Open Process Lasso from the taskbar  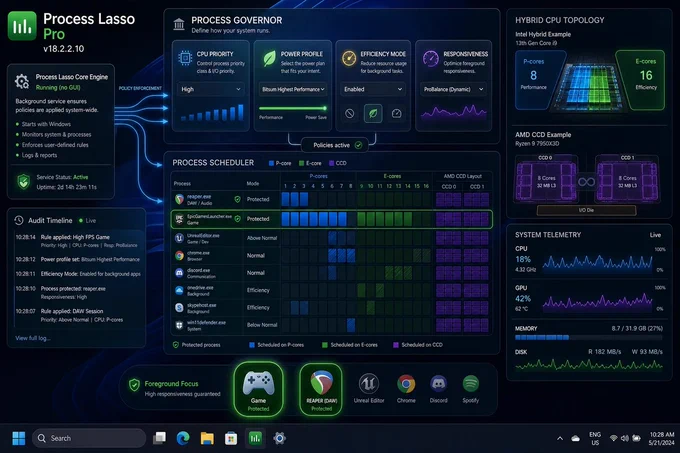tap(255, 438)
